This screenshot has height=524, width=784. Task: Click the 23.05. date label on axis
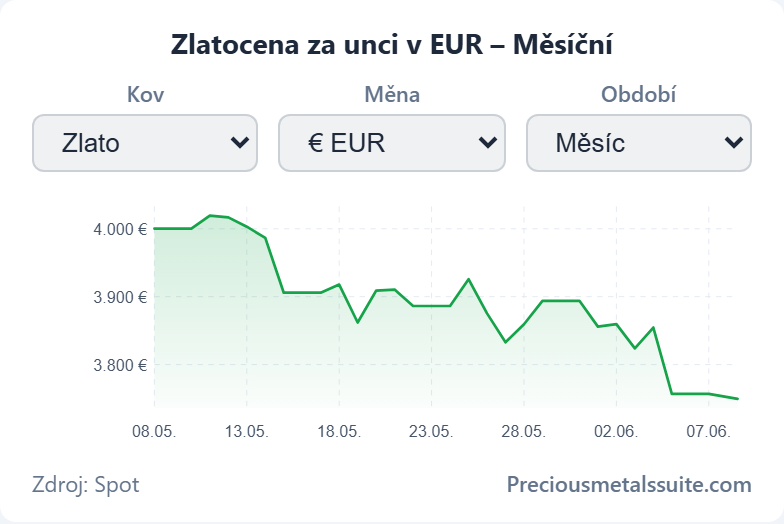click(x=431, y=431)
